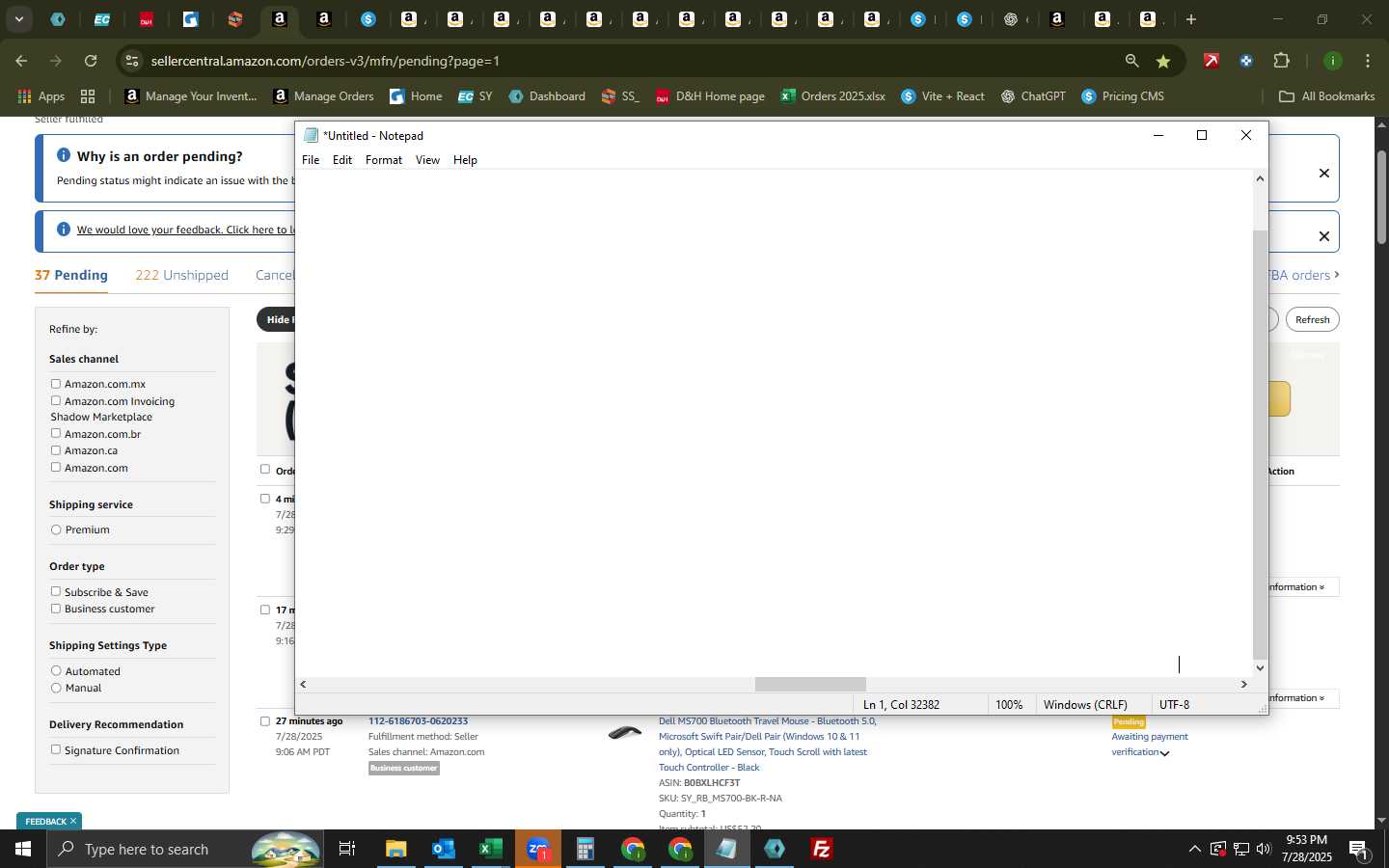Switch to 37 Pending tab
The width and height of the screenshot is (1389, 868).
[71, 275]
